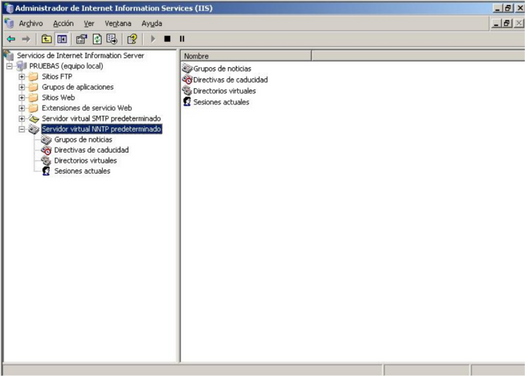Select Extensiones de servicio Web label
The width and height of the screenshot is (525, 376).
pyautogui.click(x=87, y=108)
